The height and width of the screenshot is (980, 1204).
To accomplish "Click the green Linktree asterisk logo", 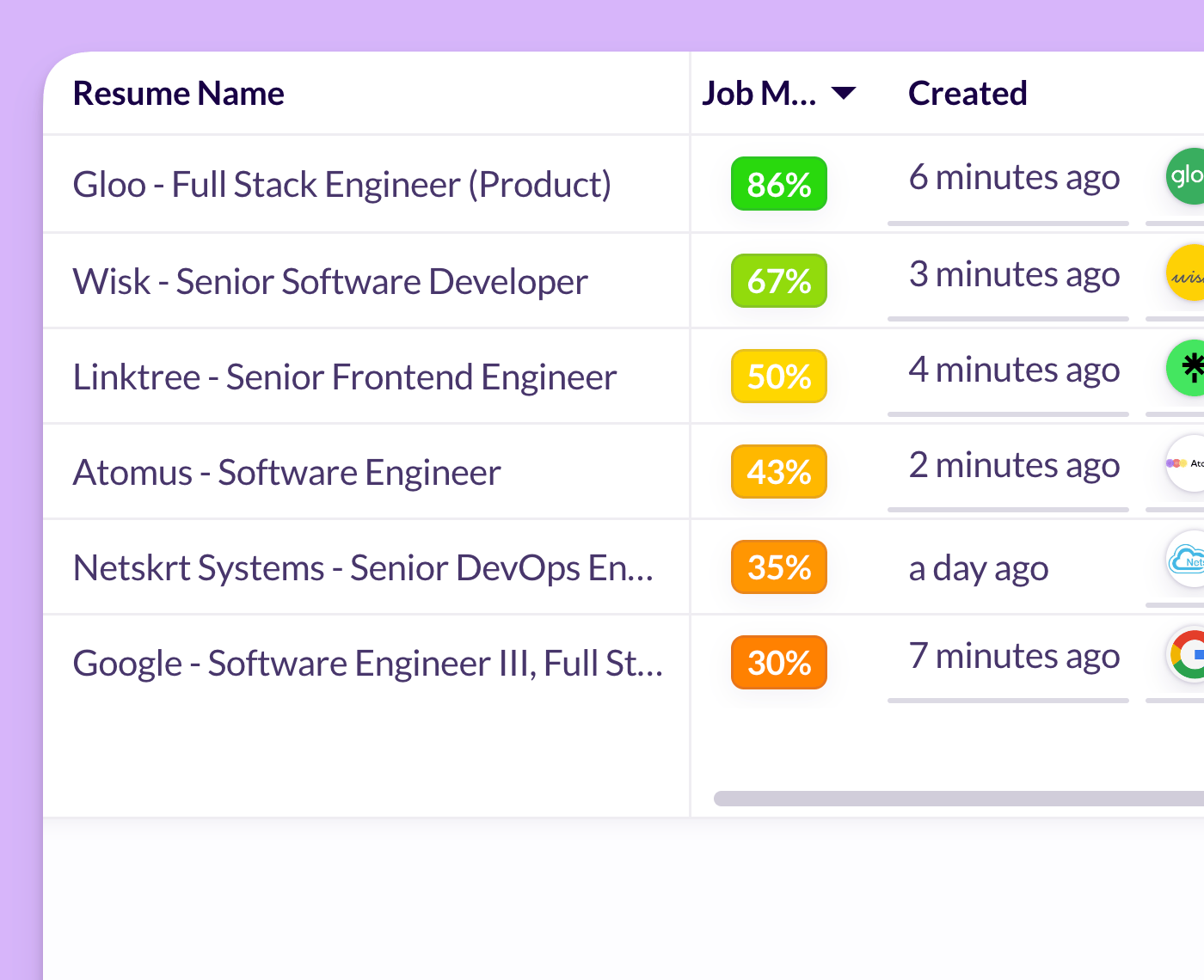I will click(x=1186, y=368).
